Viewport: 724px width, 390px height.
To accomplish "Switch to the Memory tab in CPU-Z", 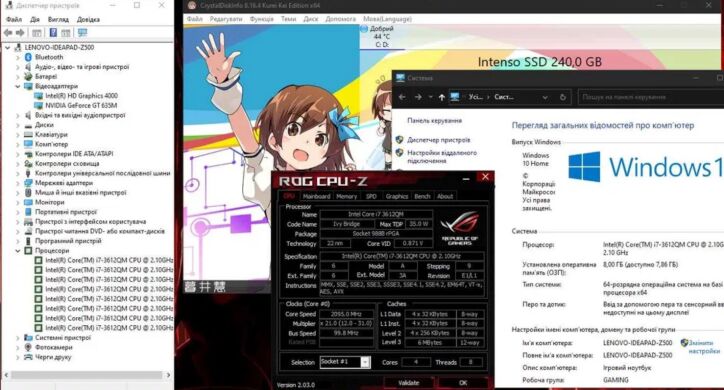I will (346, 196).
